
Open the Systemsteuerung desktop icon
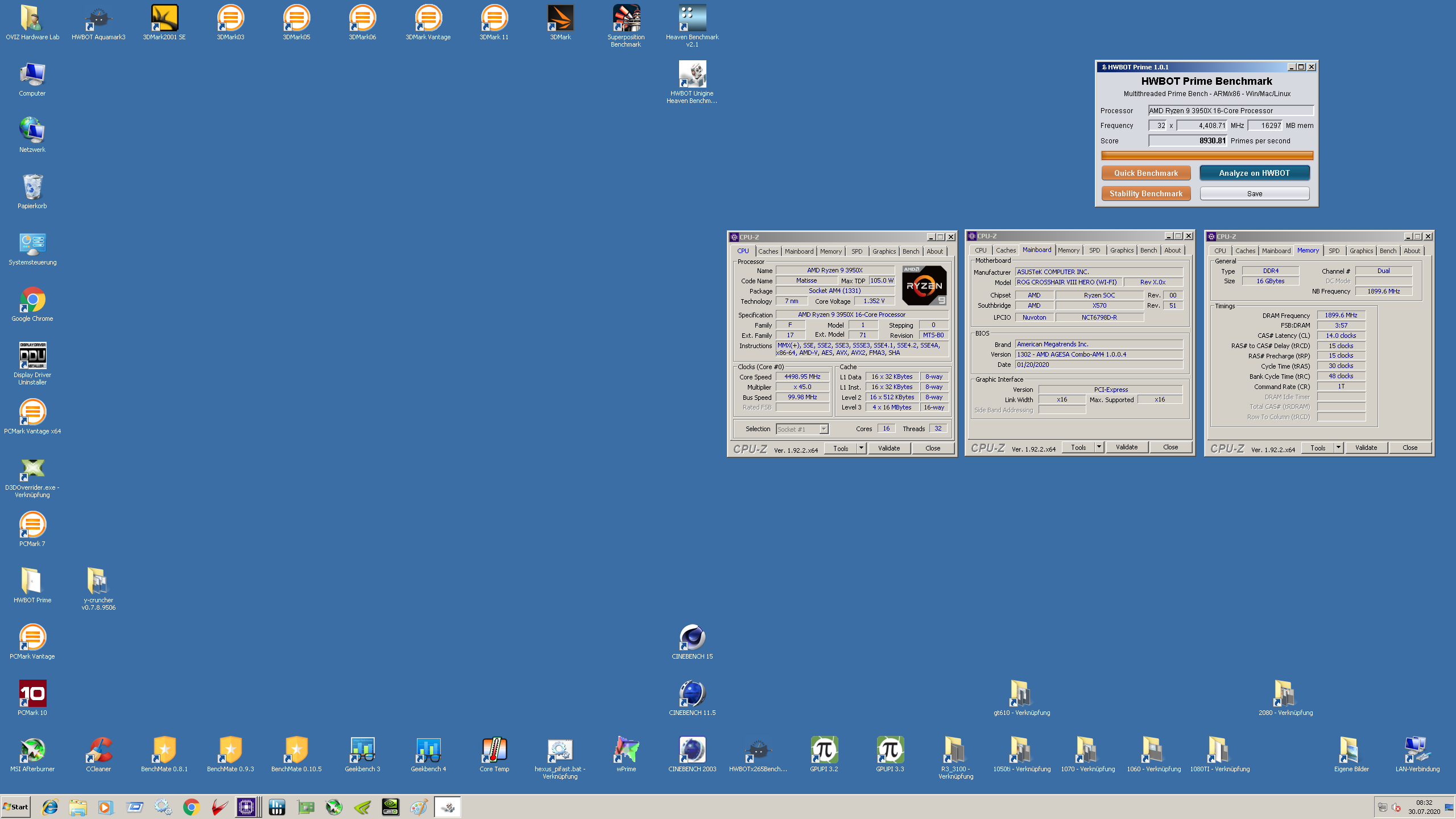32,249
